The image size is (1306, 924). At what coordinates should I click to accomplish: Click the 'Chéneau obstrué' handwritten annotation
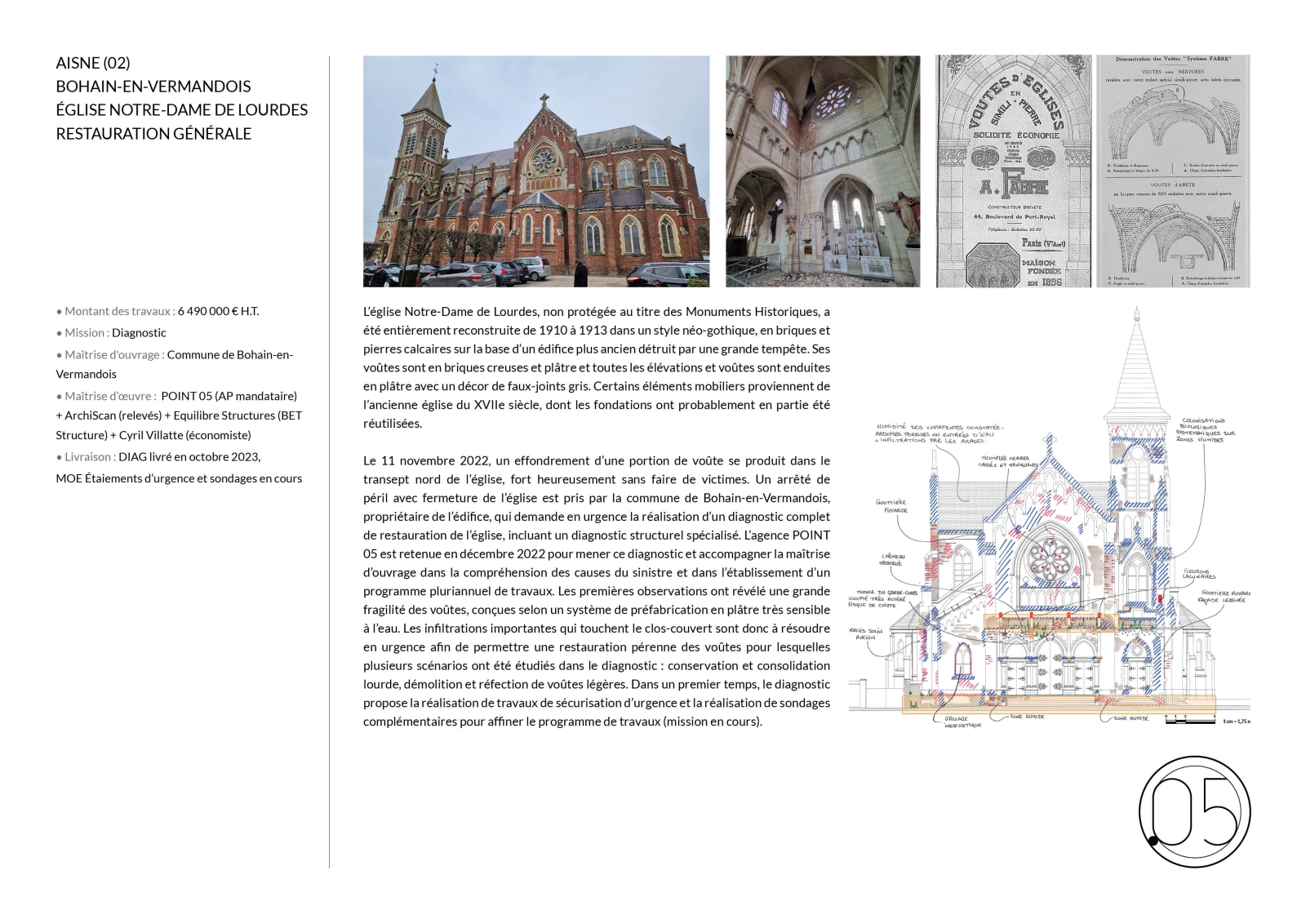(x=891, y=559)
